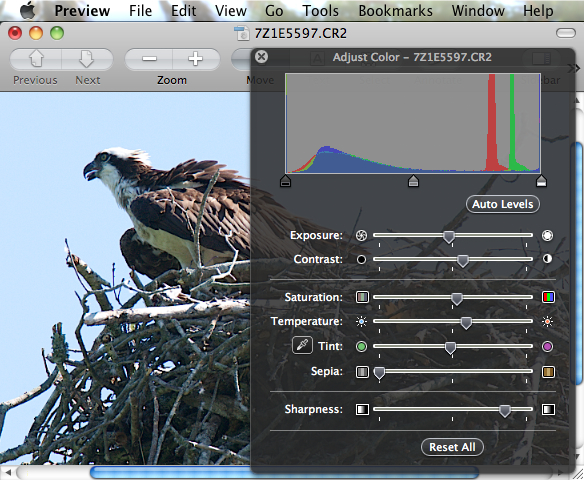
Task: Click the no-sepia gray icon
Action: 362,372
